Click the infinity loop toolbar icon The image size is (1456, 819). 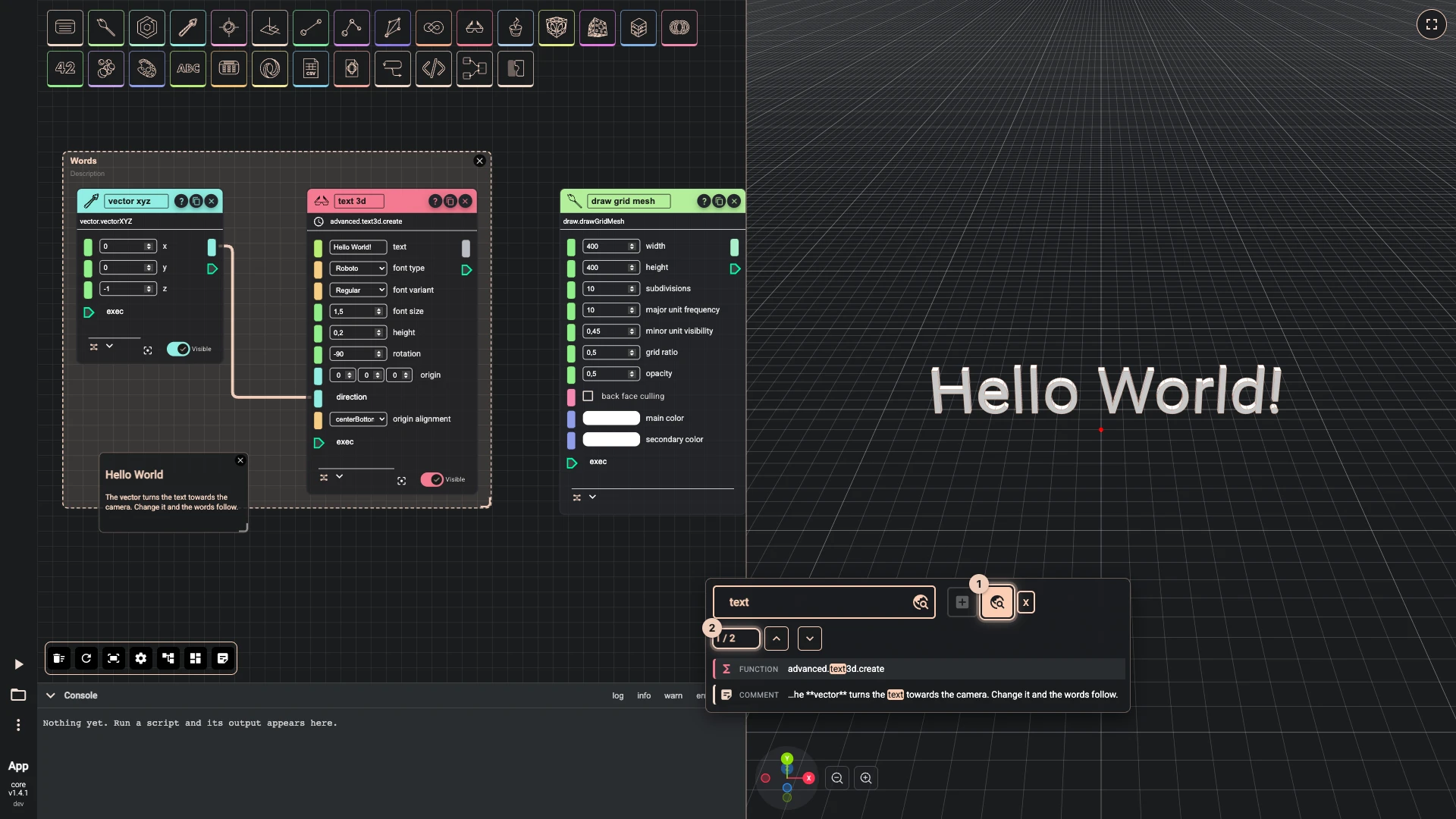point(434,28)
